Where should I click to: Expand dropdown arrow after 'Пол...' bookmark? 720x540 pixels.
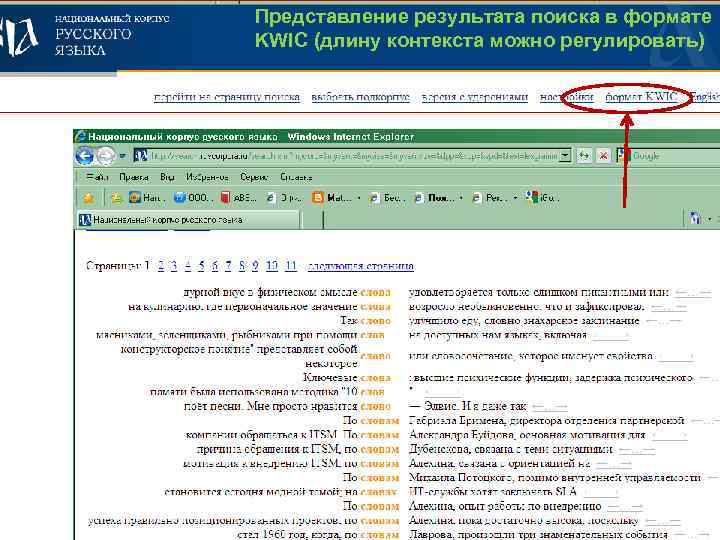pyautogui.click(x=461, y=198)
